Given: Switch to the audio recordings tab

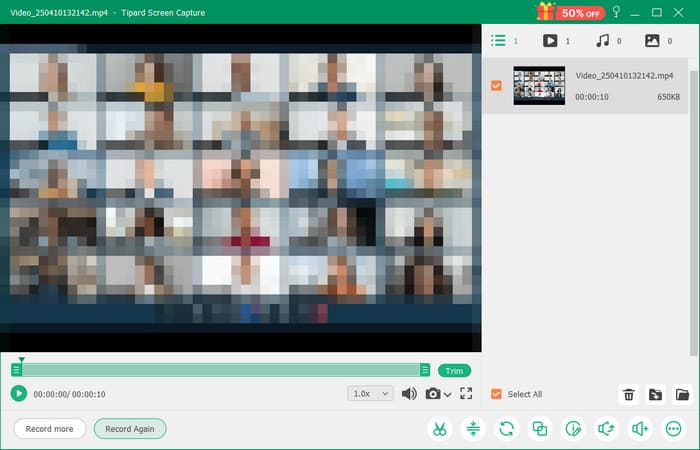Looking at the screenshot, I should pos(603,41).
